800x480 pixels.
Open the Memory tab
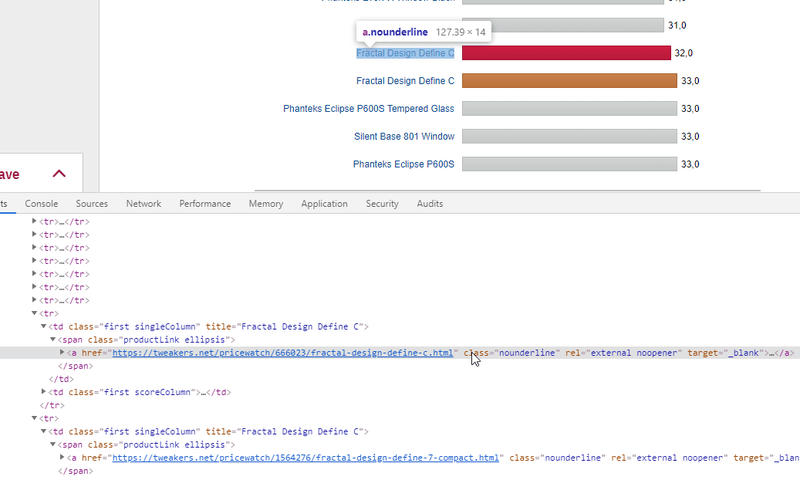(x=266, y=204)
